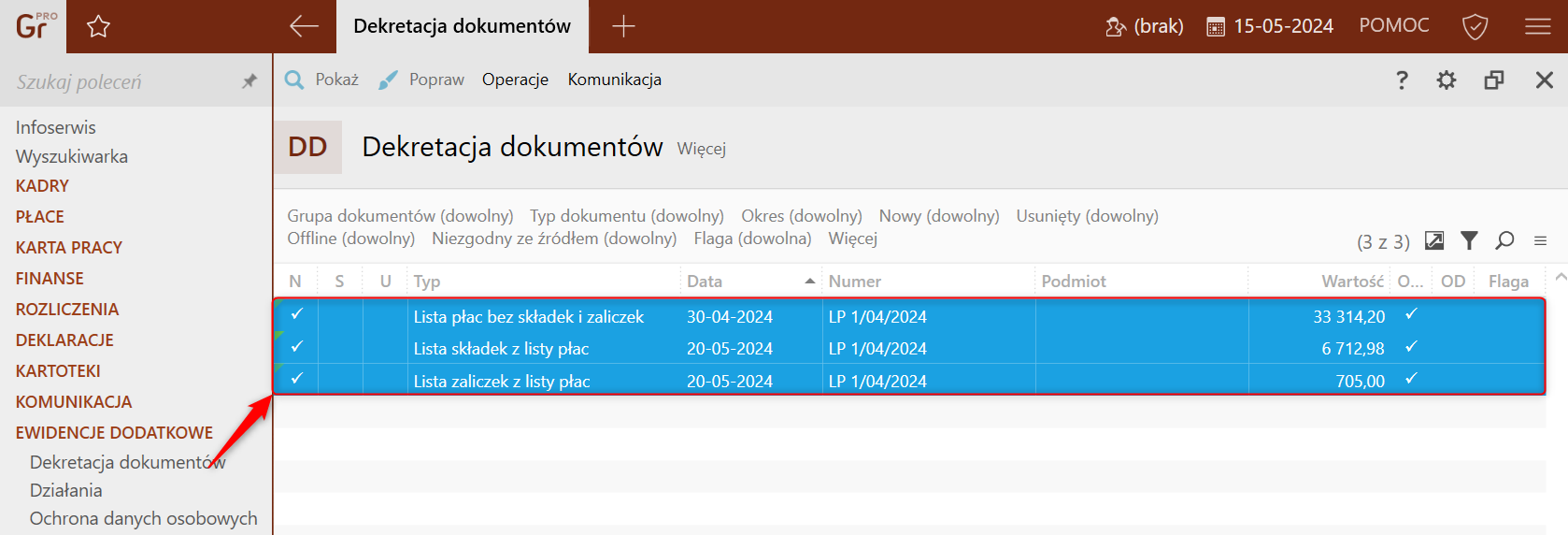Open the Operacje menu

(515, 80)
